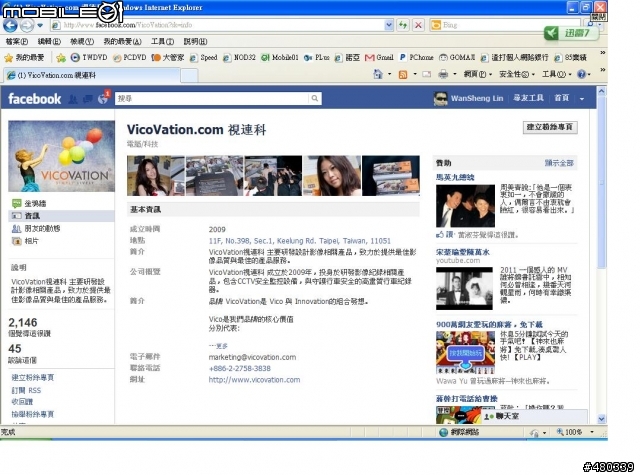Expand the 安全性(S) dropdown

click(x=517, y=74)
